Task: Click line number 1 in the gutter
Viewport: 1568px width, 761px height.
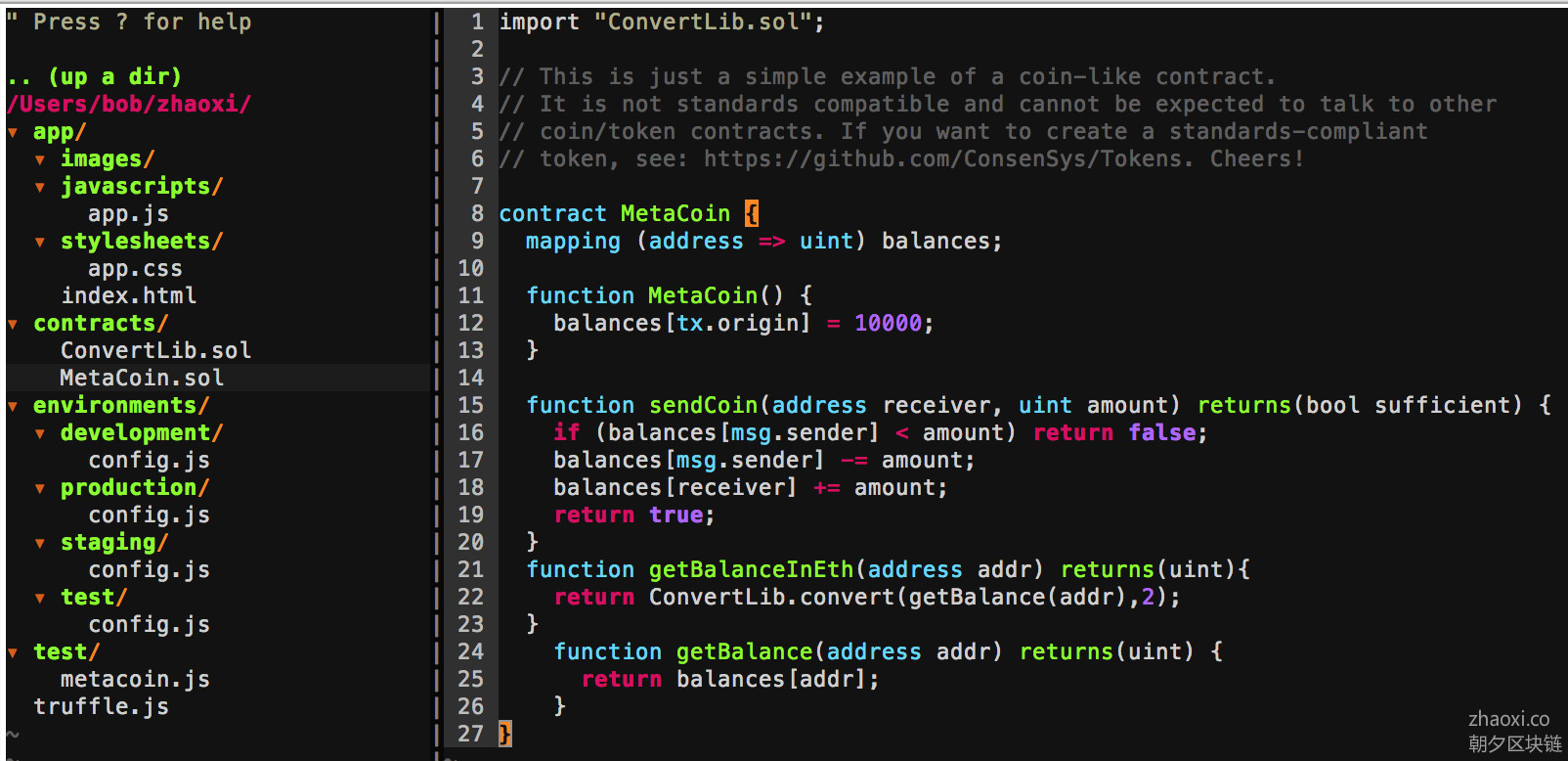Action: 477,22
